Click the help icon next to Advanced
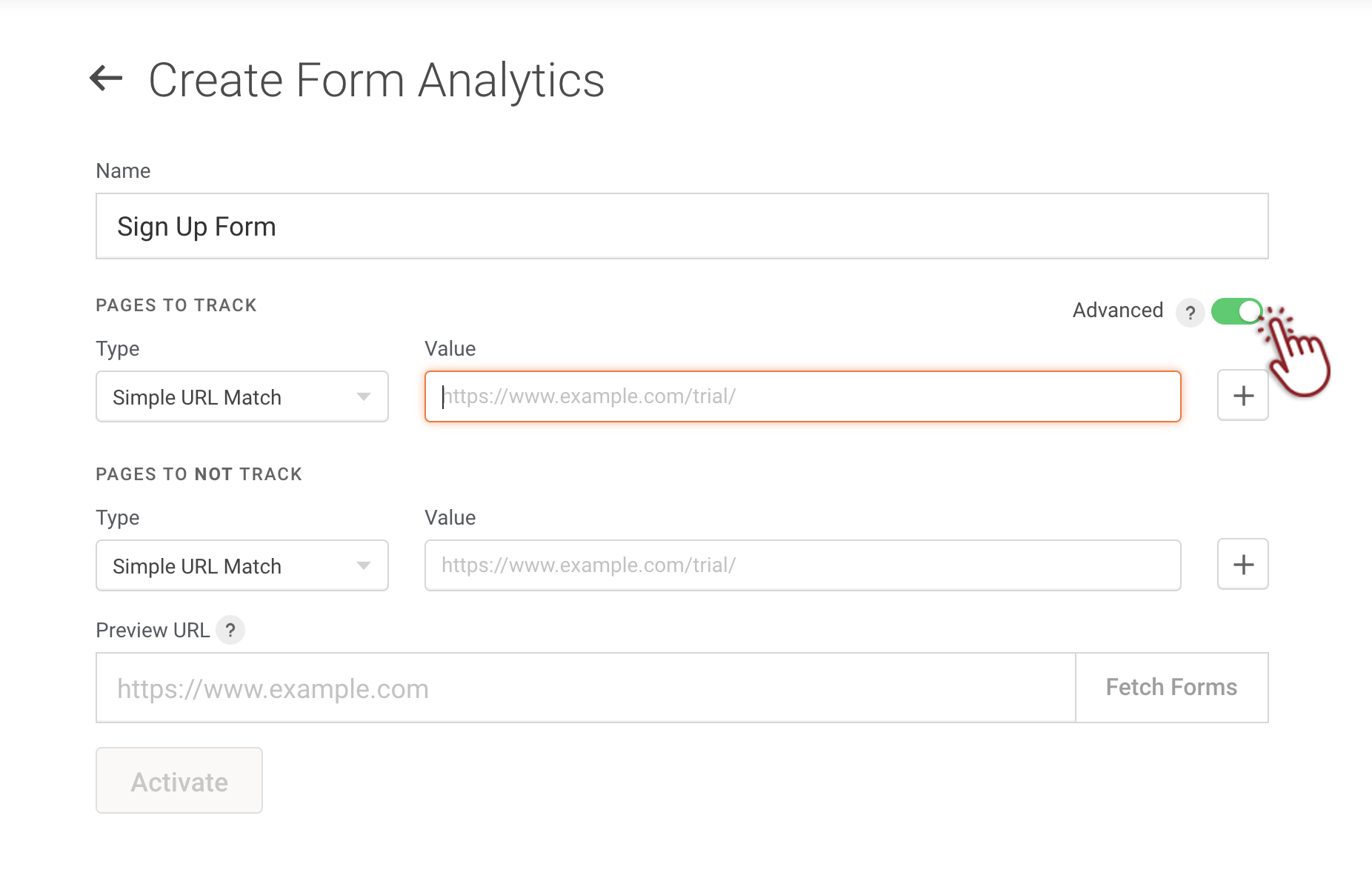Screen dimensions: 1372x887 click(1190, 312)
